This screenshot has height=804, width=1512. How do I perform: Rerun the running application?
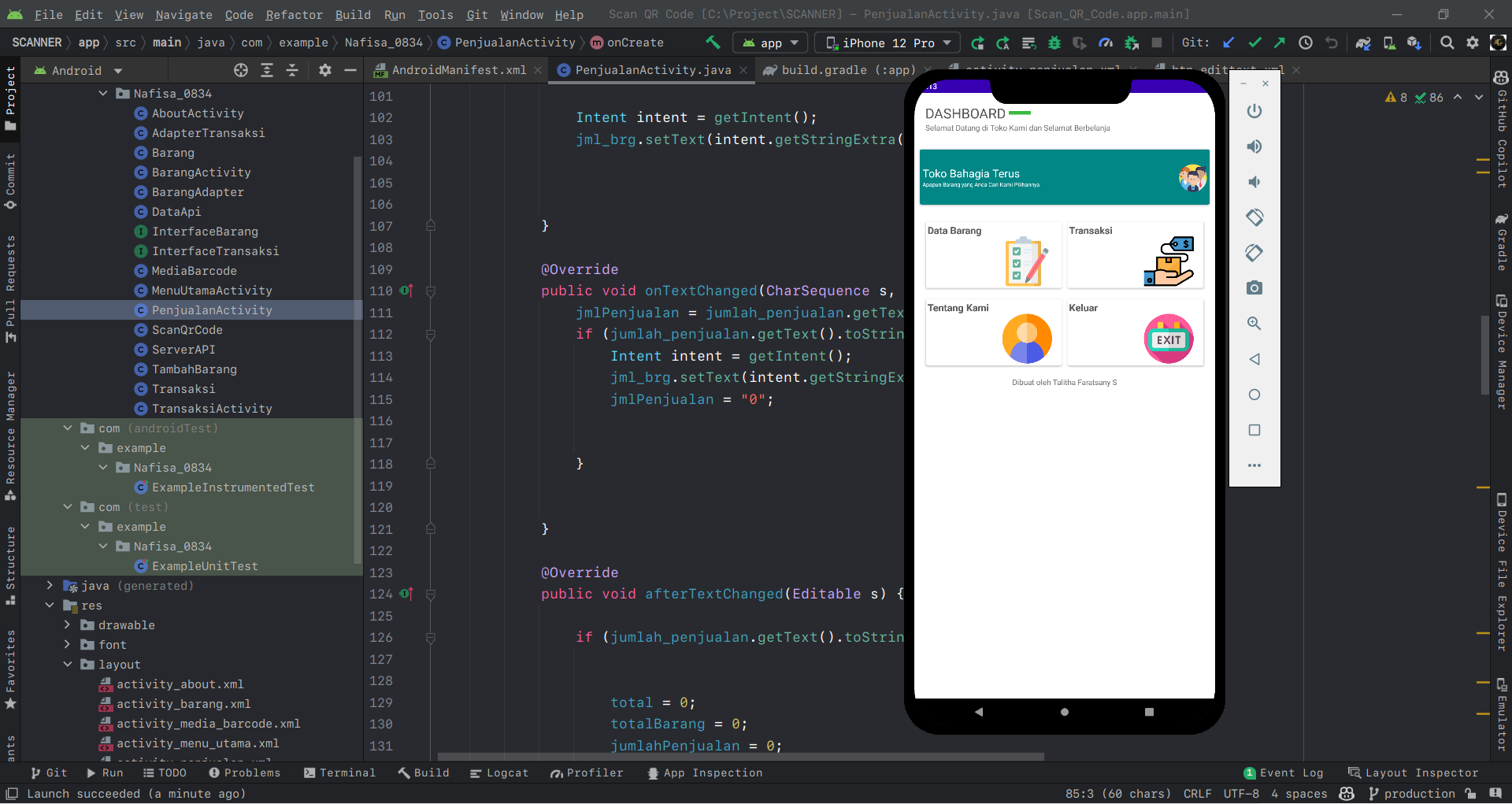pos(977,43)
